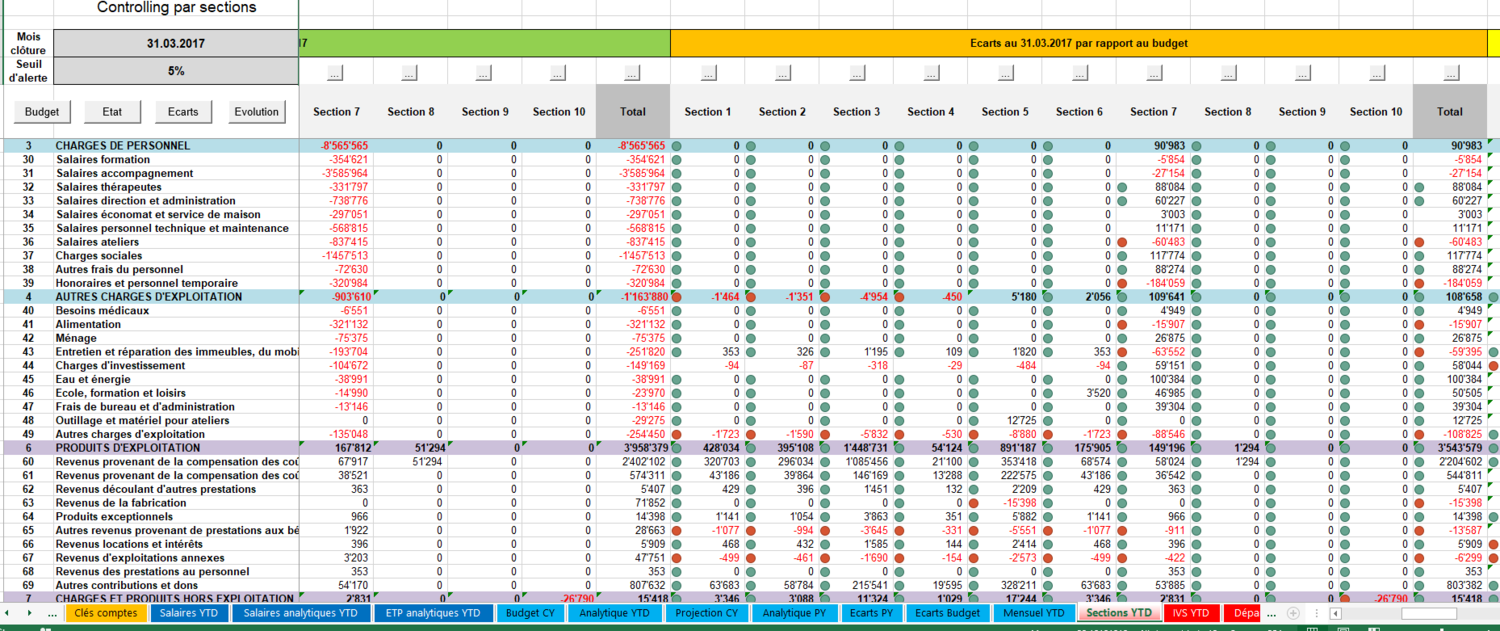1500x631 pixels.
Task: Select the alert threshold cell 5%
Action: pos(176,71)
